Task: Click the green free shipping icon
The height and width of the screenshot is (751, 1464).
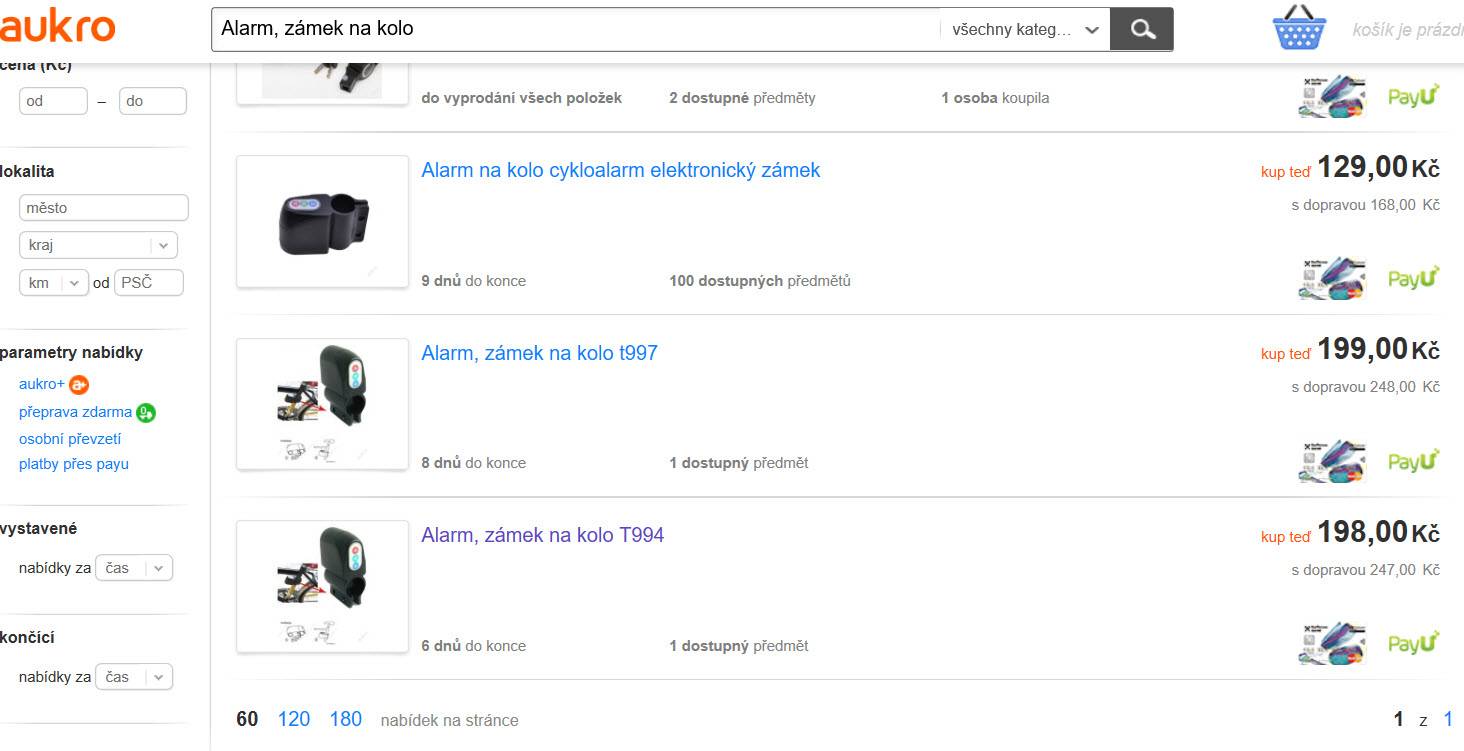Action: (146, 412)
